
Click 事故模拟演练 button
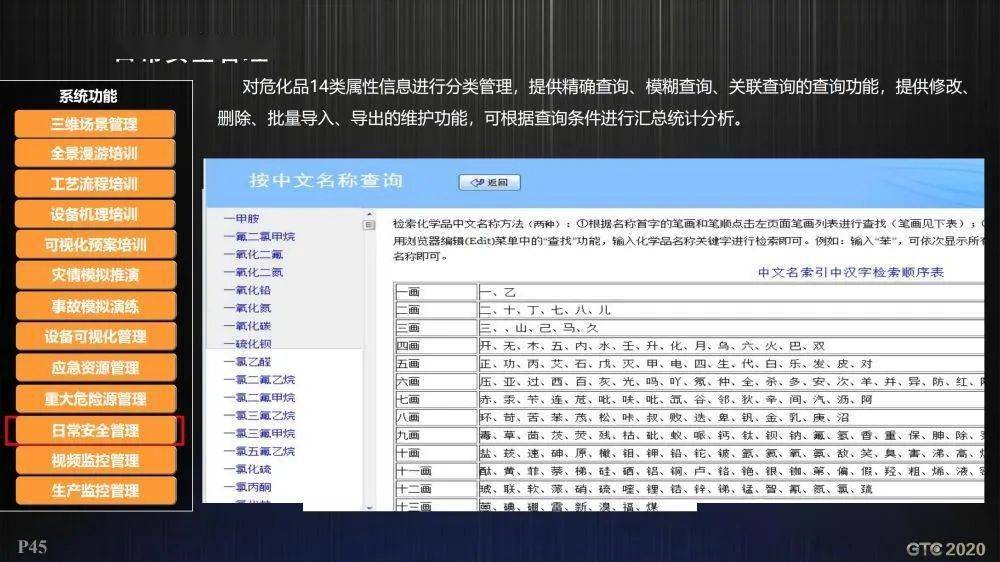tap(95, 306)
